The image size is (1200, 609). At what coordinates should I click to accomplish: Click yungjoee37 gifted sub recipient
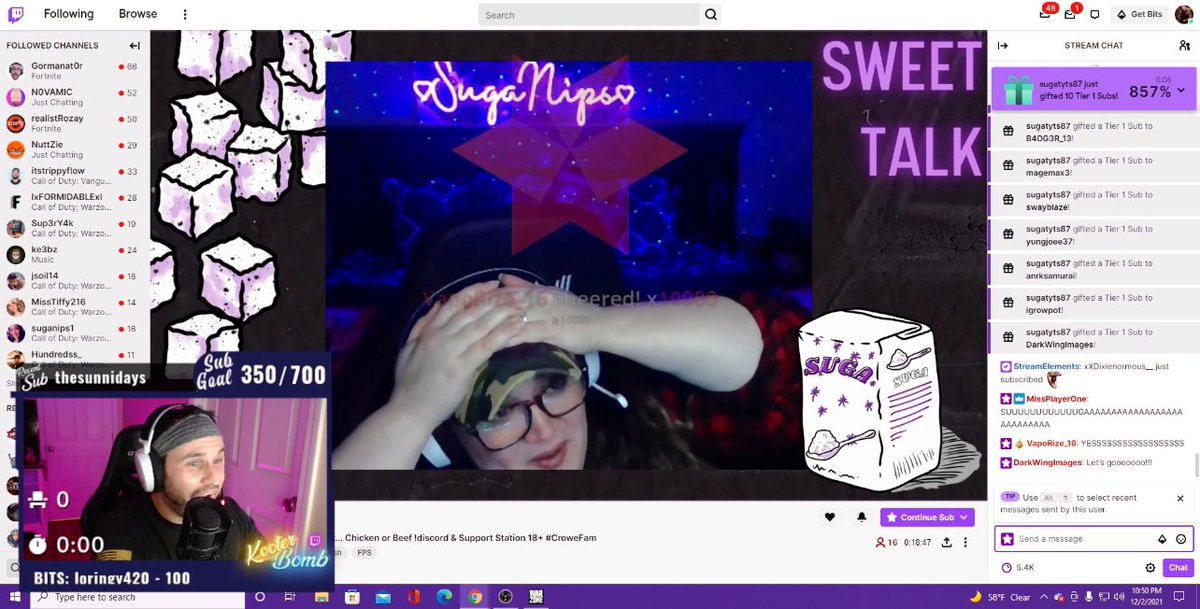1050,241
